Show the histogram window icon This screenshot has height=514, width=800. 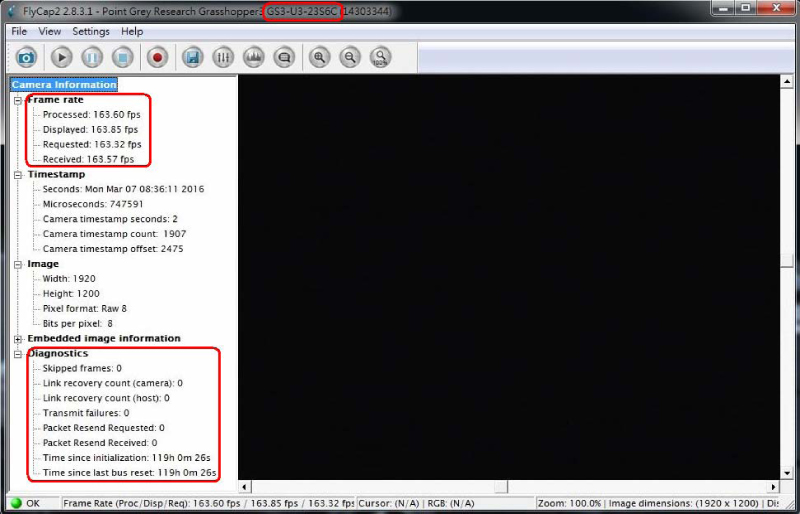[254, 57]
